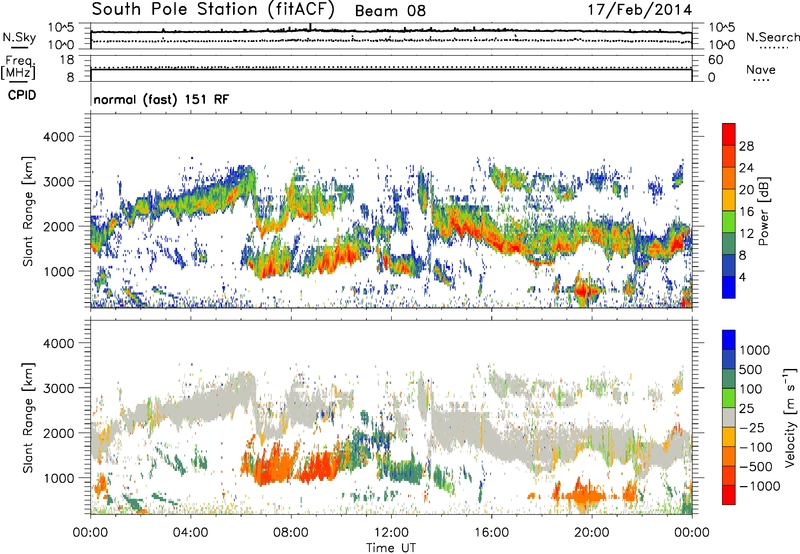800x554 pixels.
Task: Click the 'Freq. [MHz]' axis label
Action: pos(18,67)
